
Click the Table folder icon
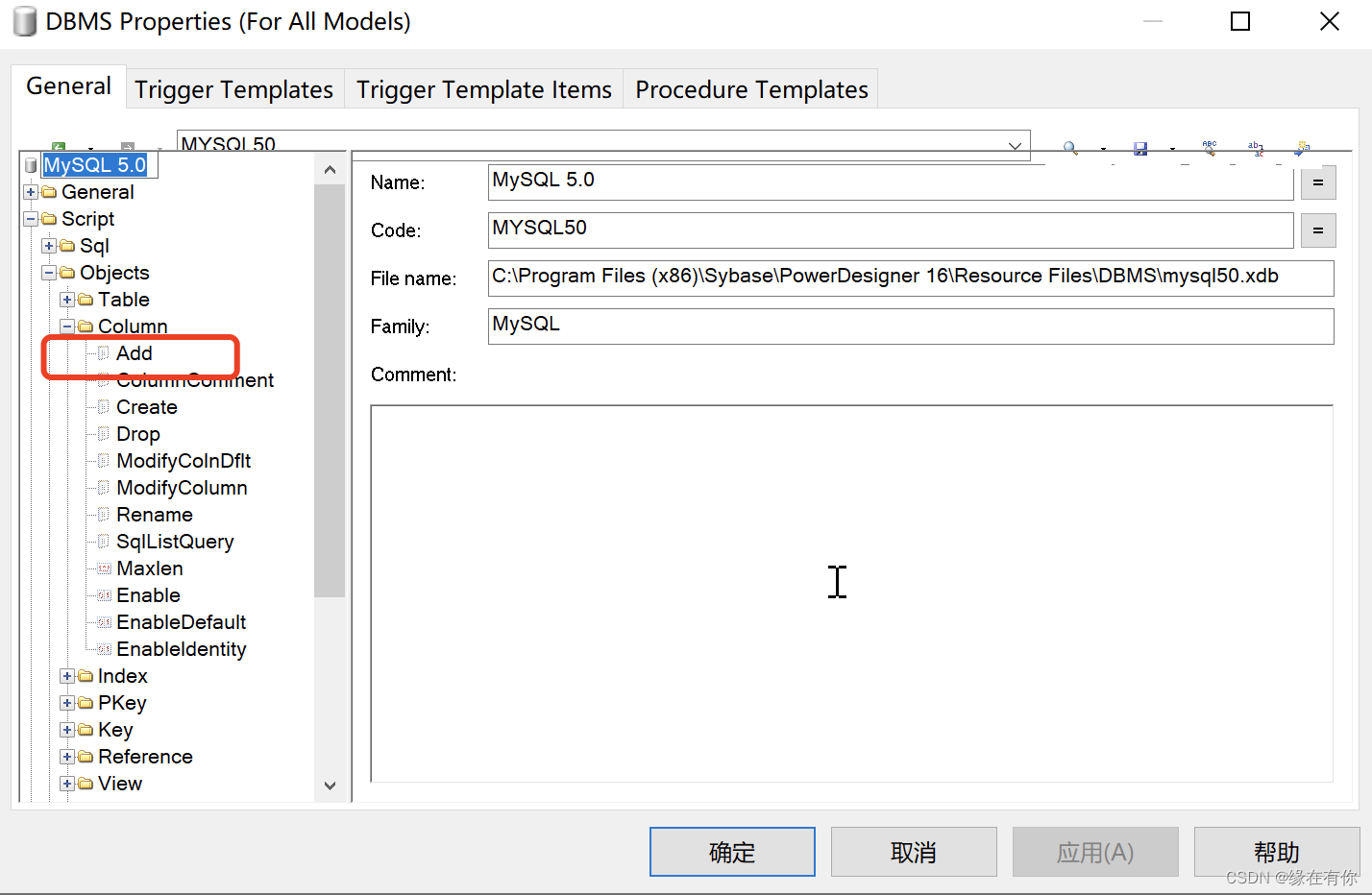click(x=86, y=300)
